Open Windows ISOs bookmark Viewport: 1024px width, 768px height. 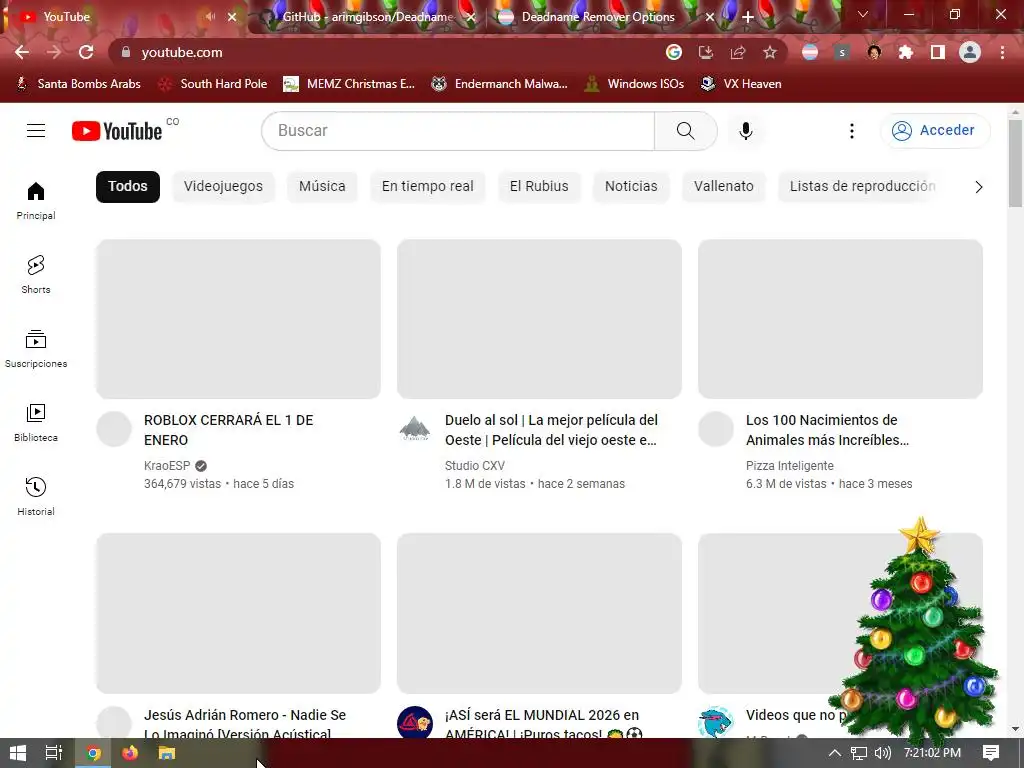tap(635, 84)
